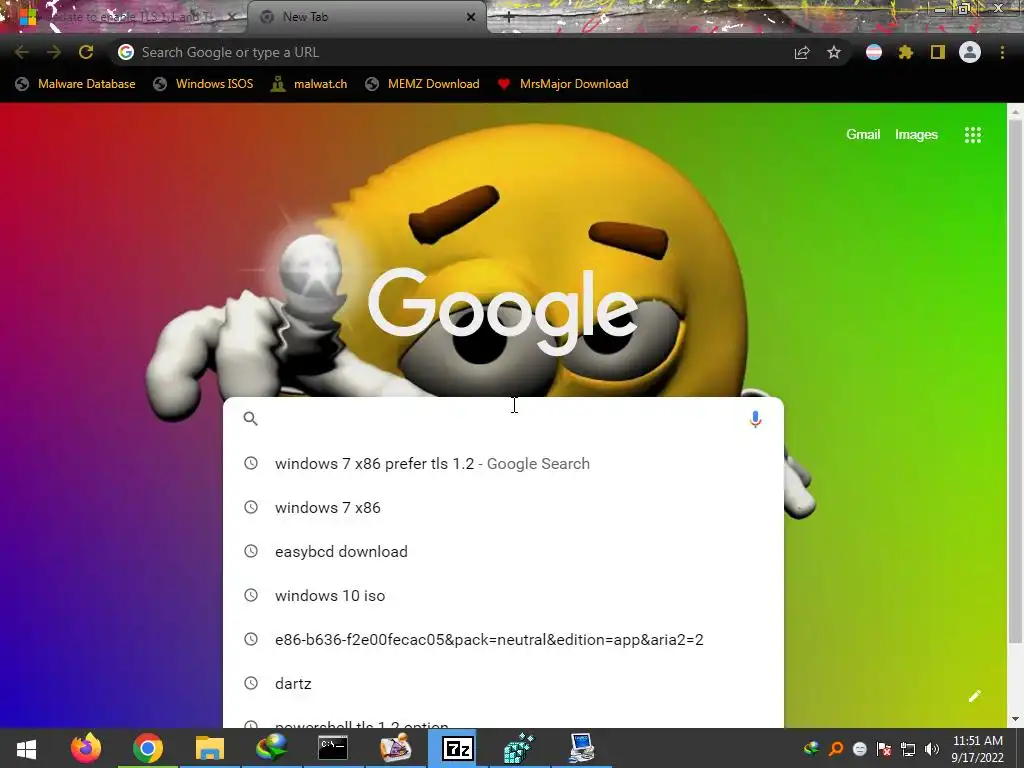Screen dimensions: 1024x768
Task: Open File Explorer from the taskbar
Action: pyautogui.click(x=210, y=748)
